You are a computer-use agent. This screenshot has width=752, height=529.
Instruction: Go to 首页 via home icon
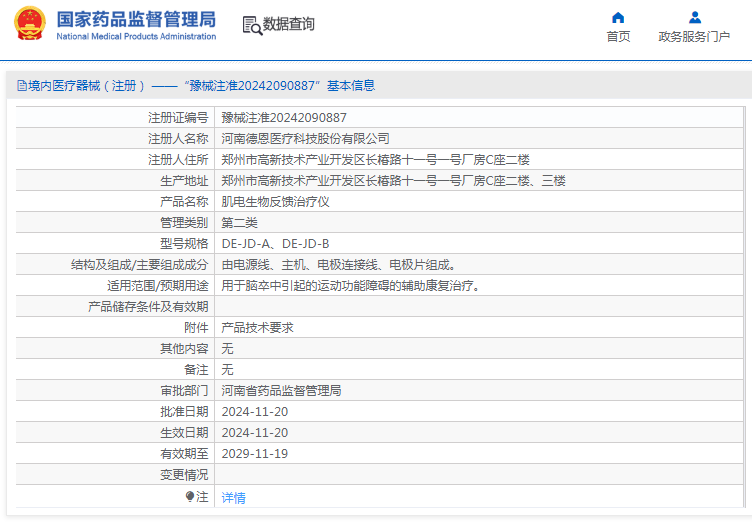(x=618, y=18)
